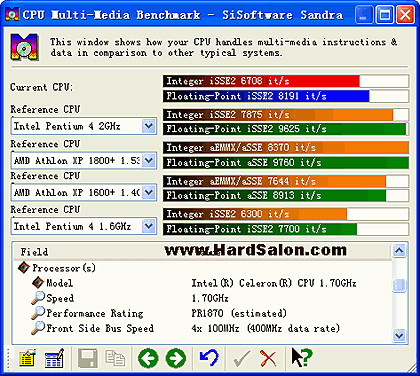The image size is (420, 376).
Task: Click the red X cancel icon
Action: tap(268, 358)
